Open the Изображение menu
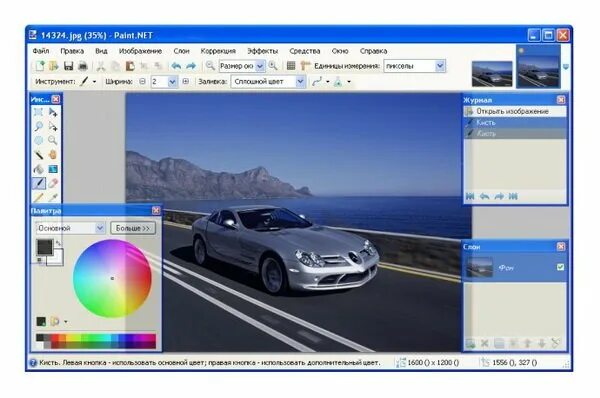The width and height of the screenshot is (600, 398). 140,51
